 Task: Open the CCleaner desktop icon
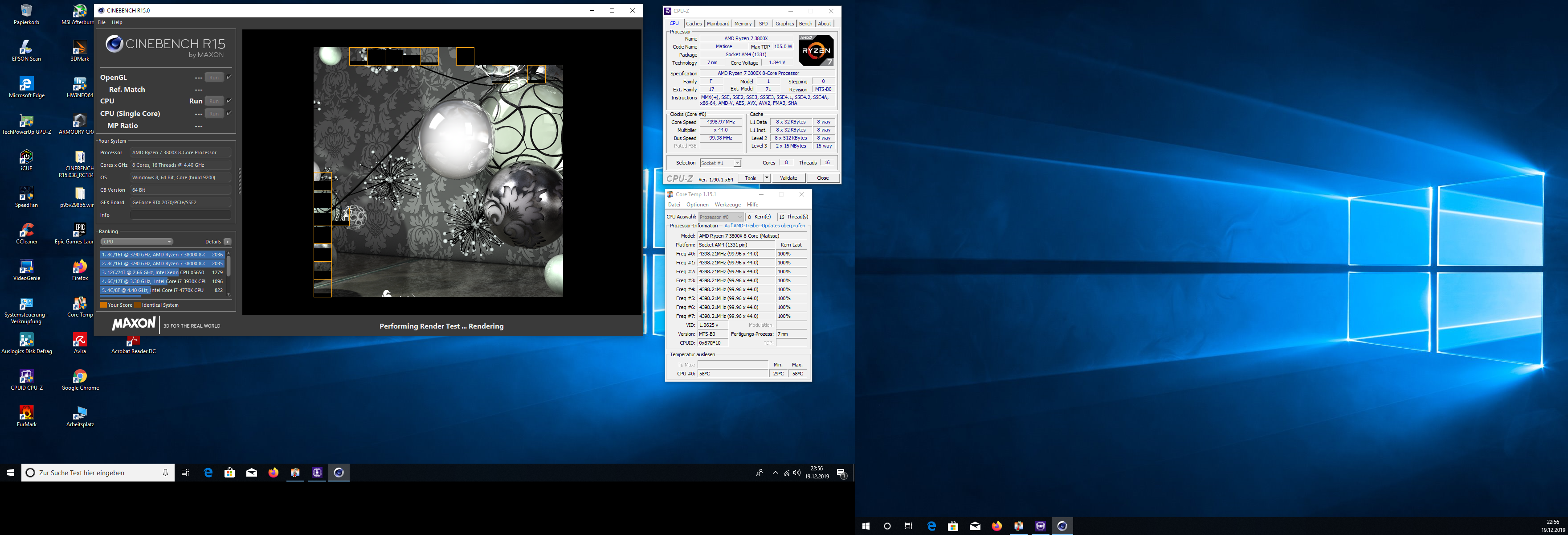[x=26, y=231]
